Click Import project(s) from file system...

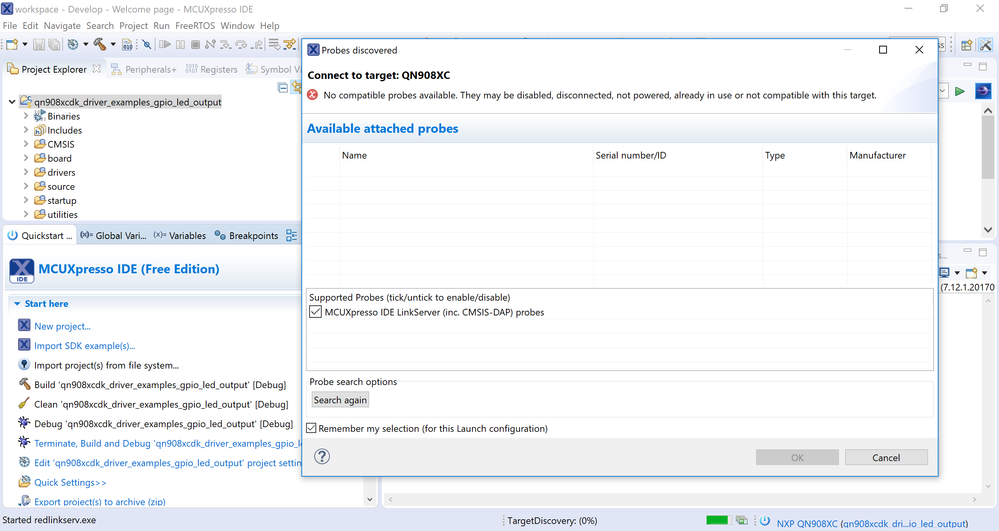coord(106,365)
